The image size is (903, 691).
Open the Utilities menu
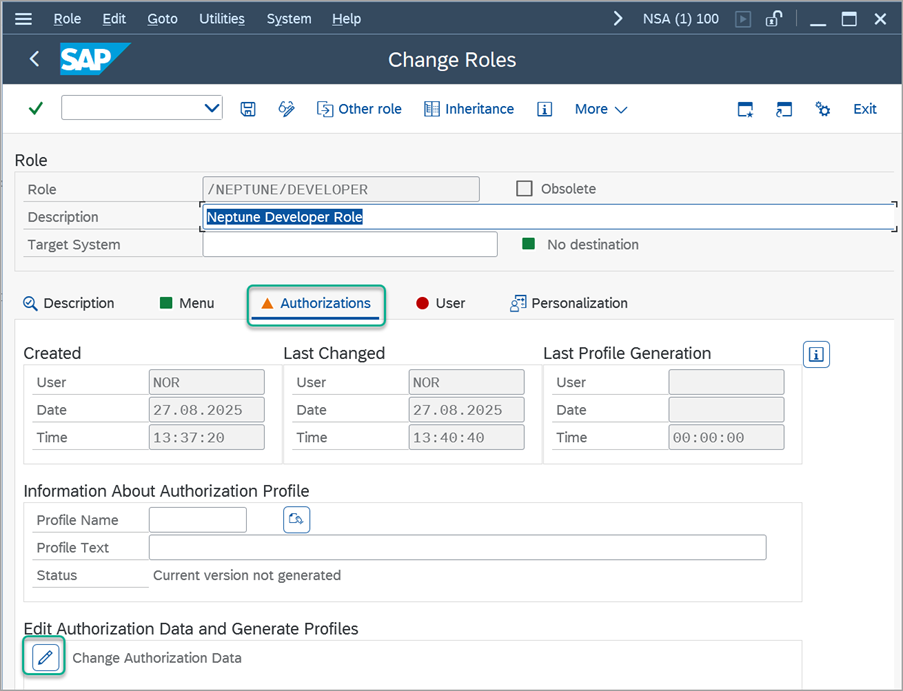coord(221,18)
